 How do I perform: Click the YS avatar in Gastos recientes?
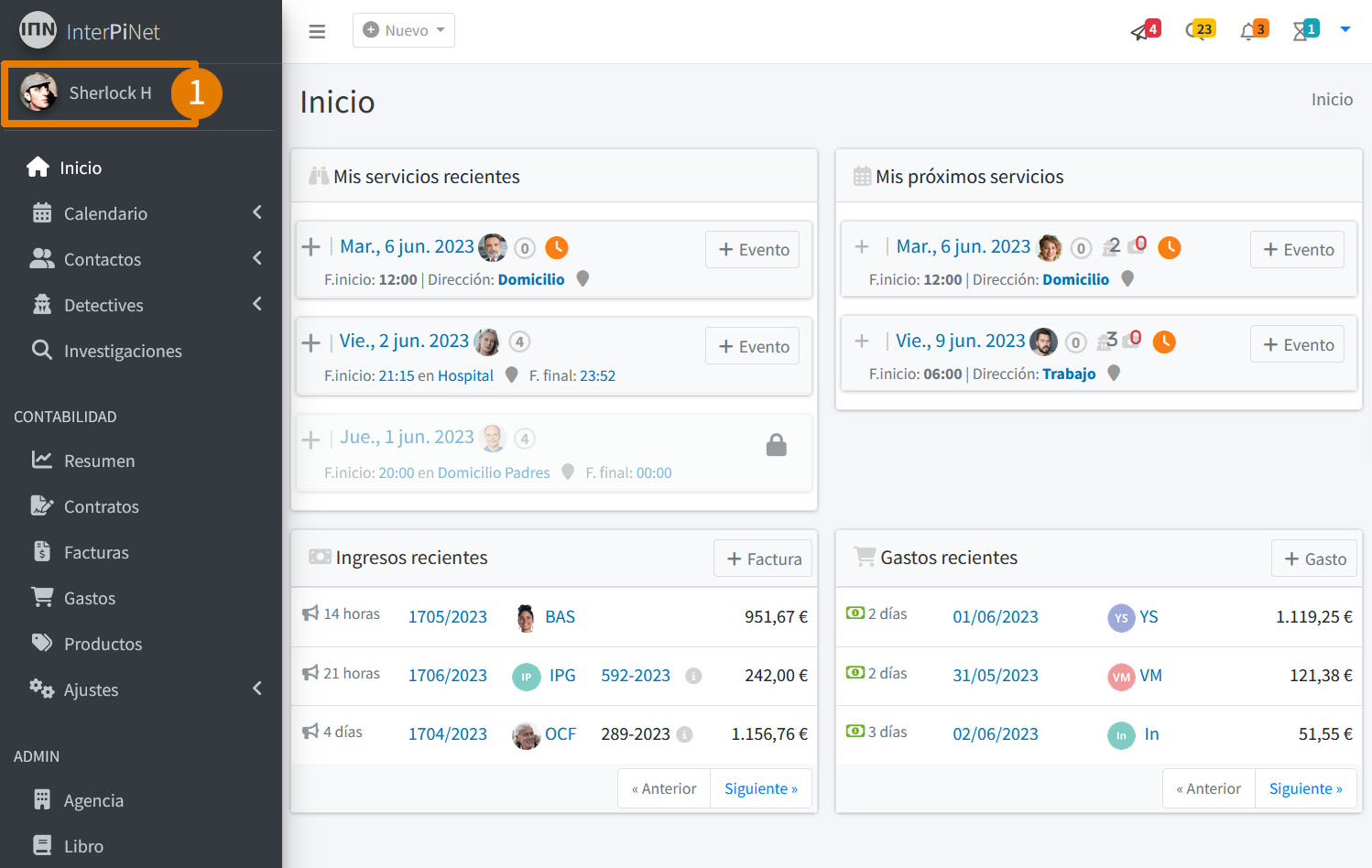[x=1121, y=618]
